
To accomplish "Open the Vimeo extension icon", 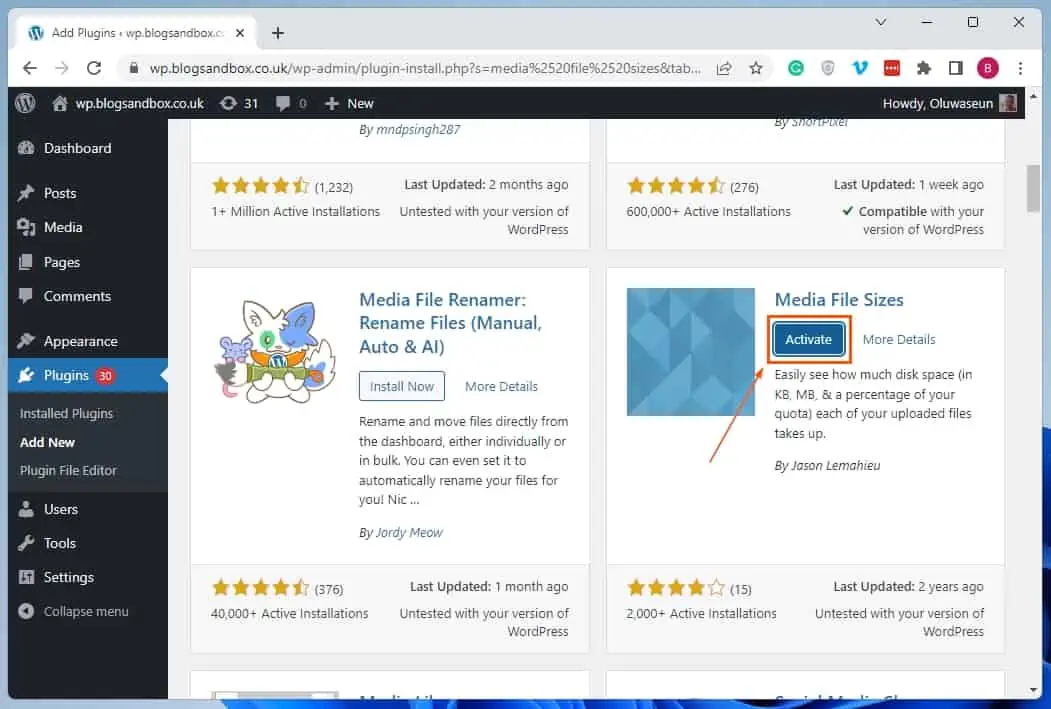I will point(860,68).
